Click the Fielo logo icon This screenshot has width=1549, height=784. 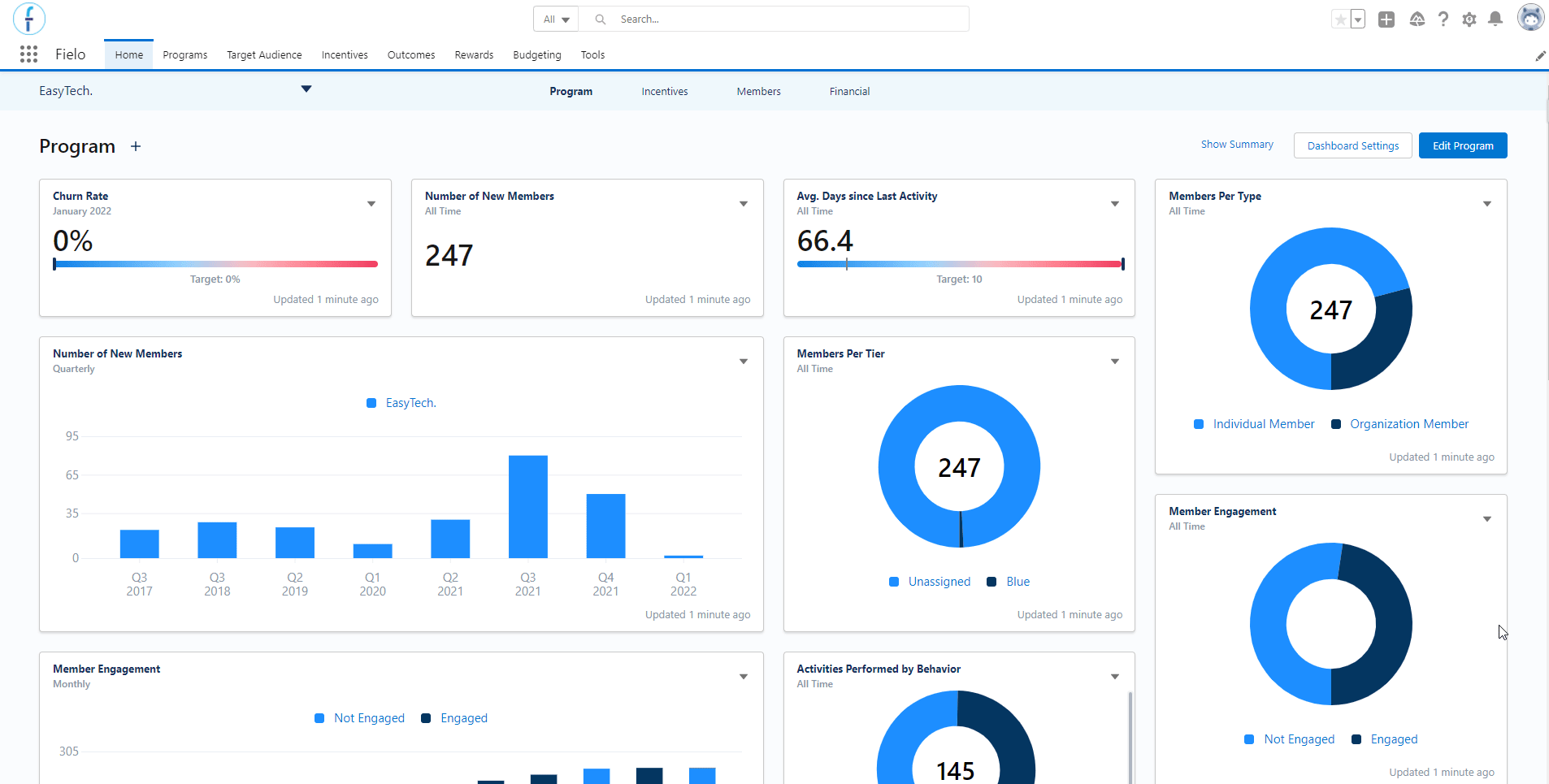(x=29, y=19)
